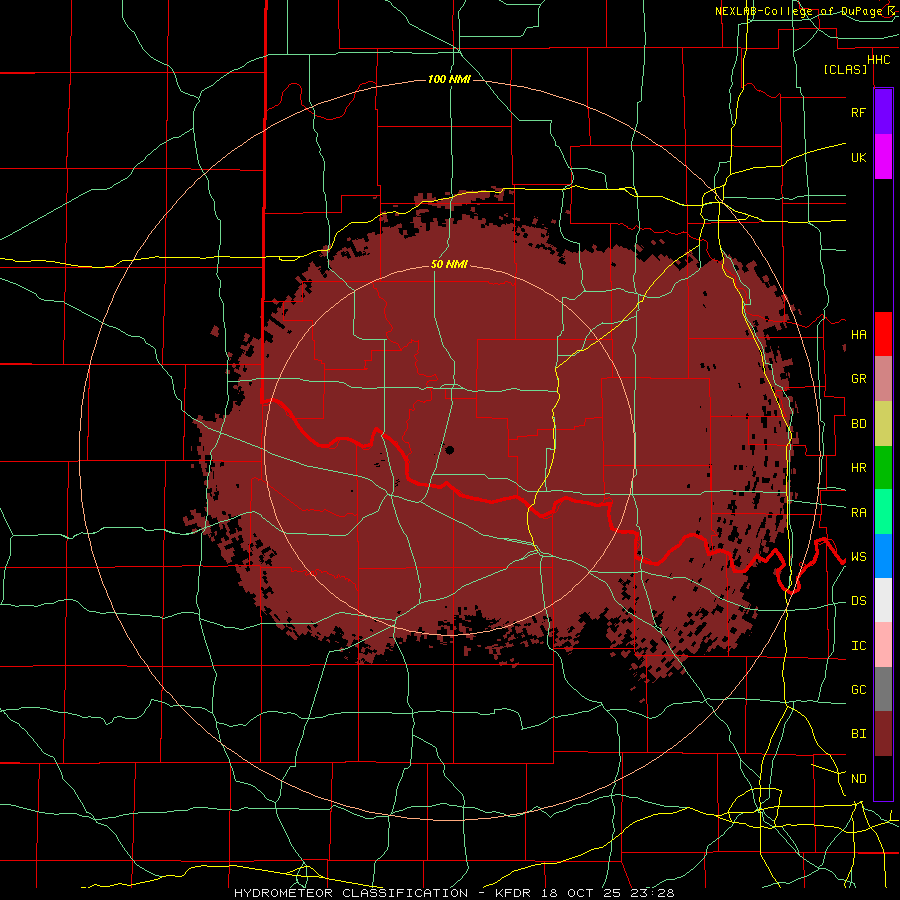The width and height of the screenshot is (900, 900).
Task: Click the WS legend label
Action: click(x=858, y=557)
